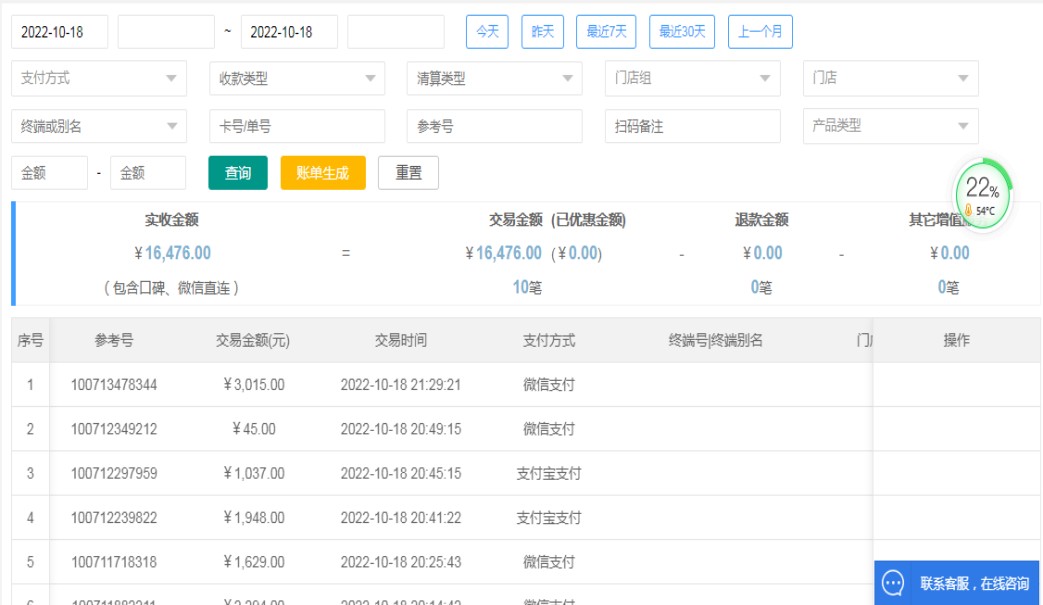
Task: Expand the 支付方式 dropdown
Action: (x=98, y=78)
